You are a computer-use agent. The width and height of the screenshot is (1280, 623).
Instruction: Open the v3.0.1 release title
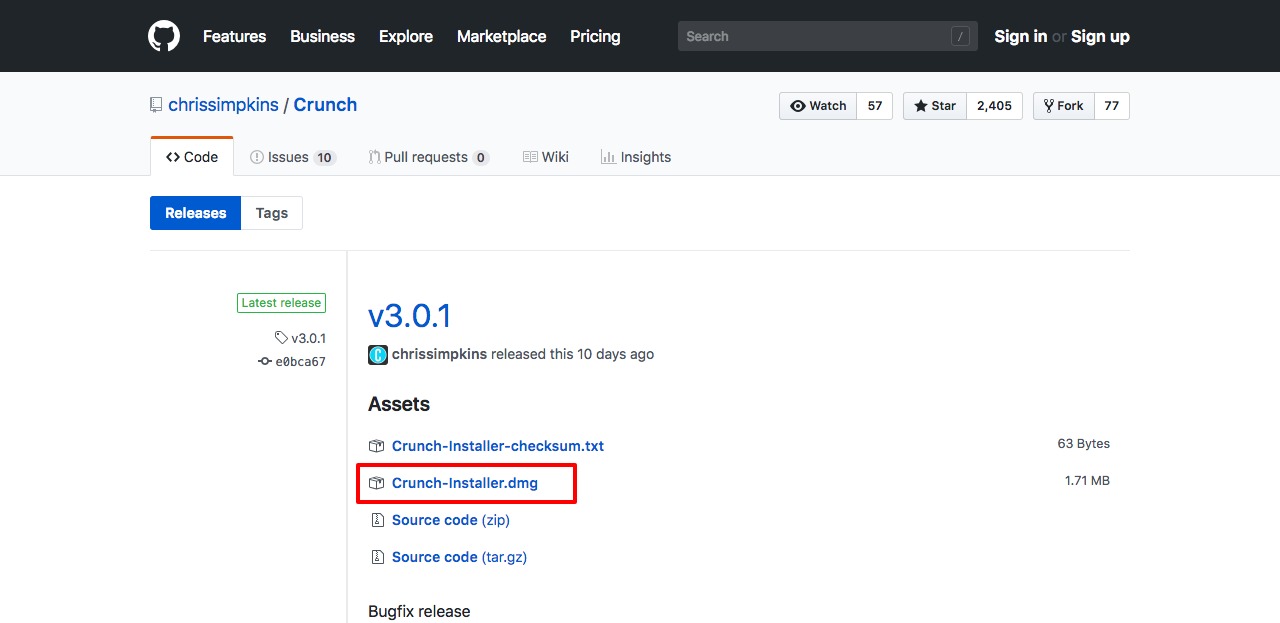point(410,316)
